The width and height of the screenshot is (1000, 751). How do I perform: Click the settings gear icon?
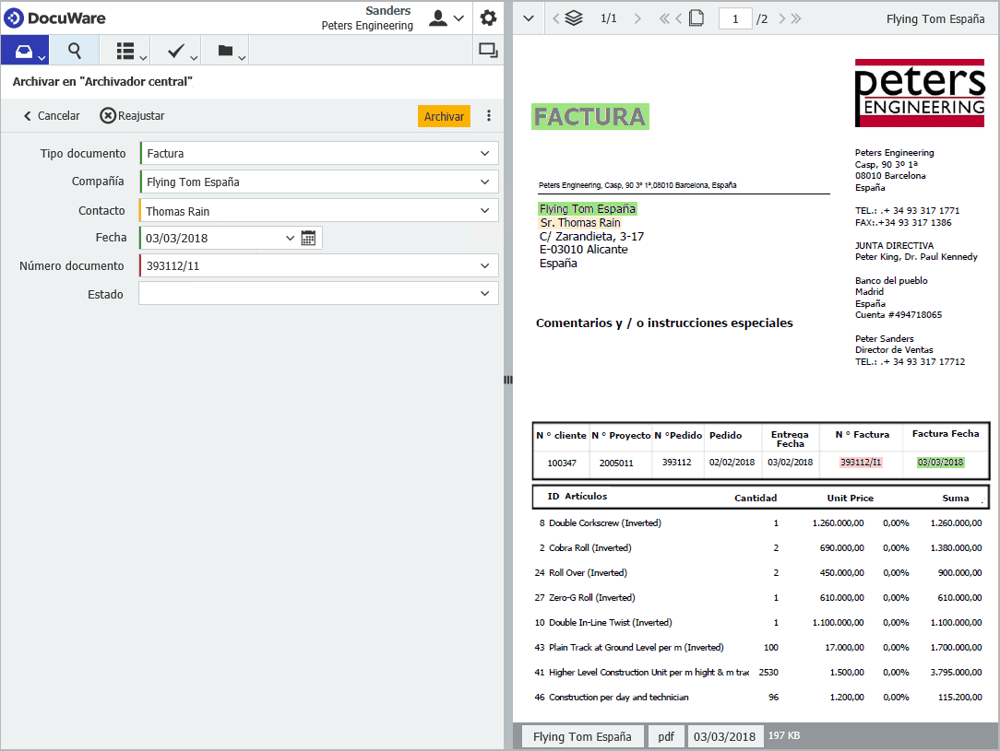pyautogui.click(x=487, y=17)
